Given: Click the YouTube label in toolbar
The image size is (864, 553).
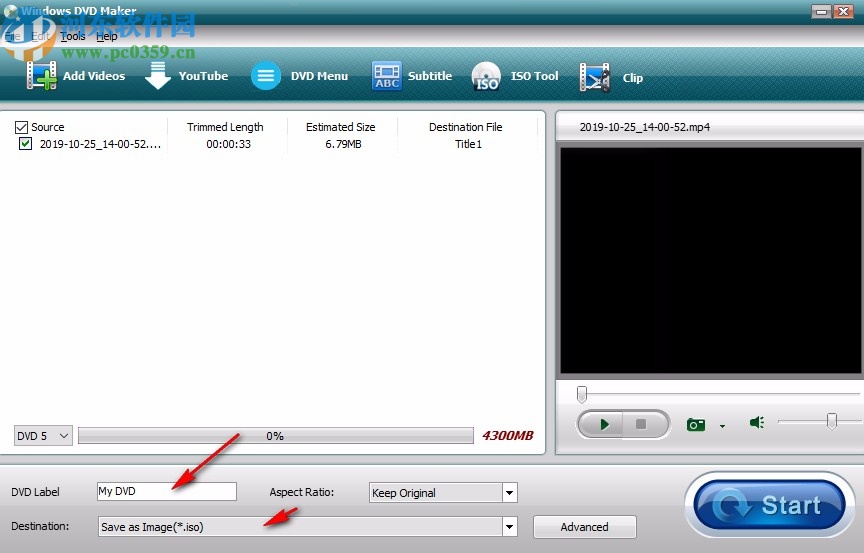Looking at the screenshot, I should coord(203,76).
